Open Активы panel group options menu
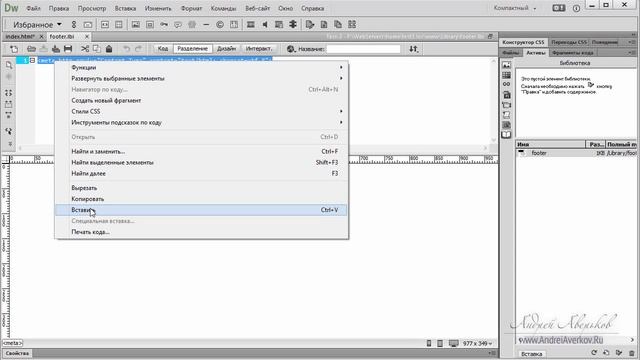 coord(632,53)
